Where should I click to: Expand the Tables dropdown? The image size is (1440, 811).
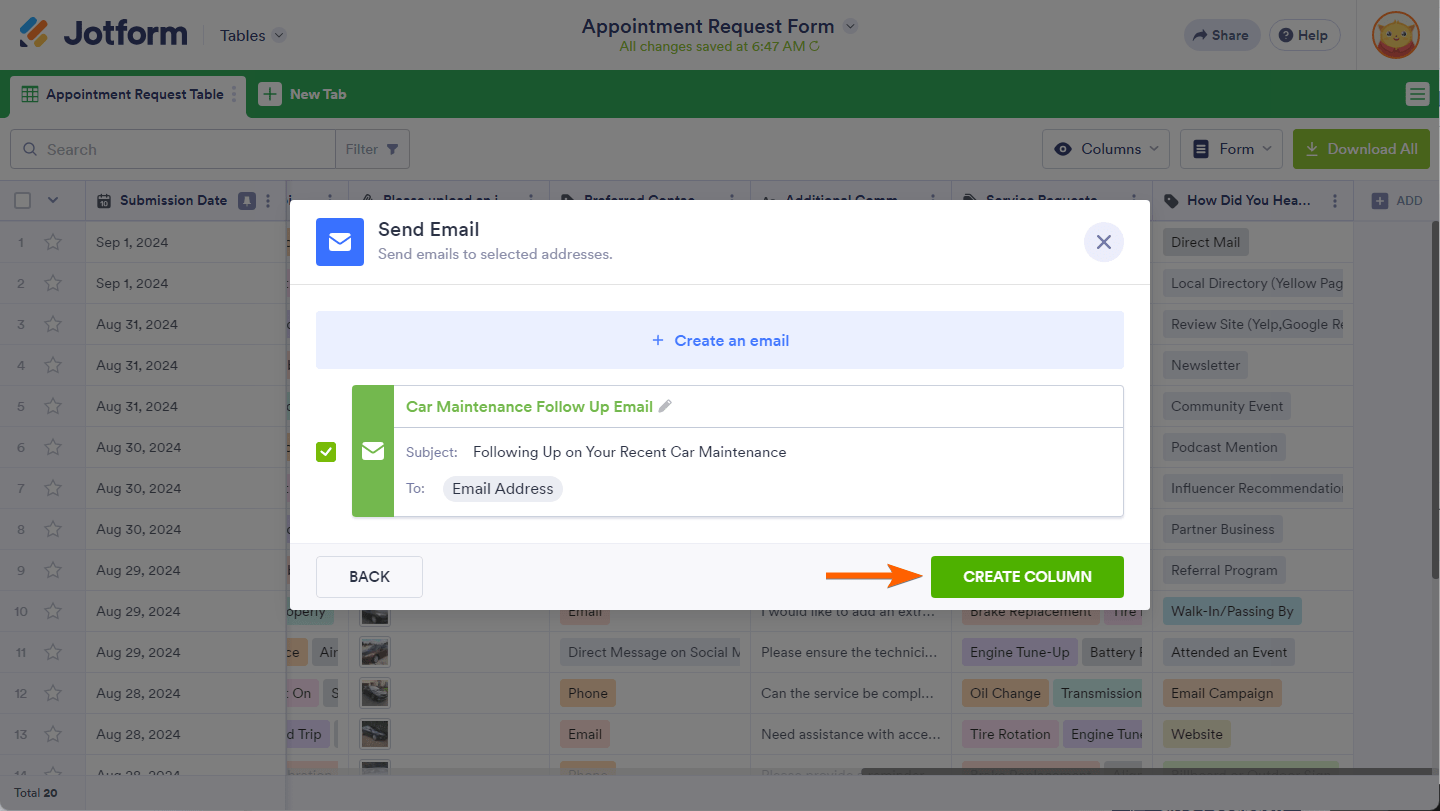[x=253, y=35]
